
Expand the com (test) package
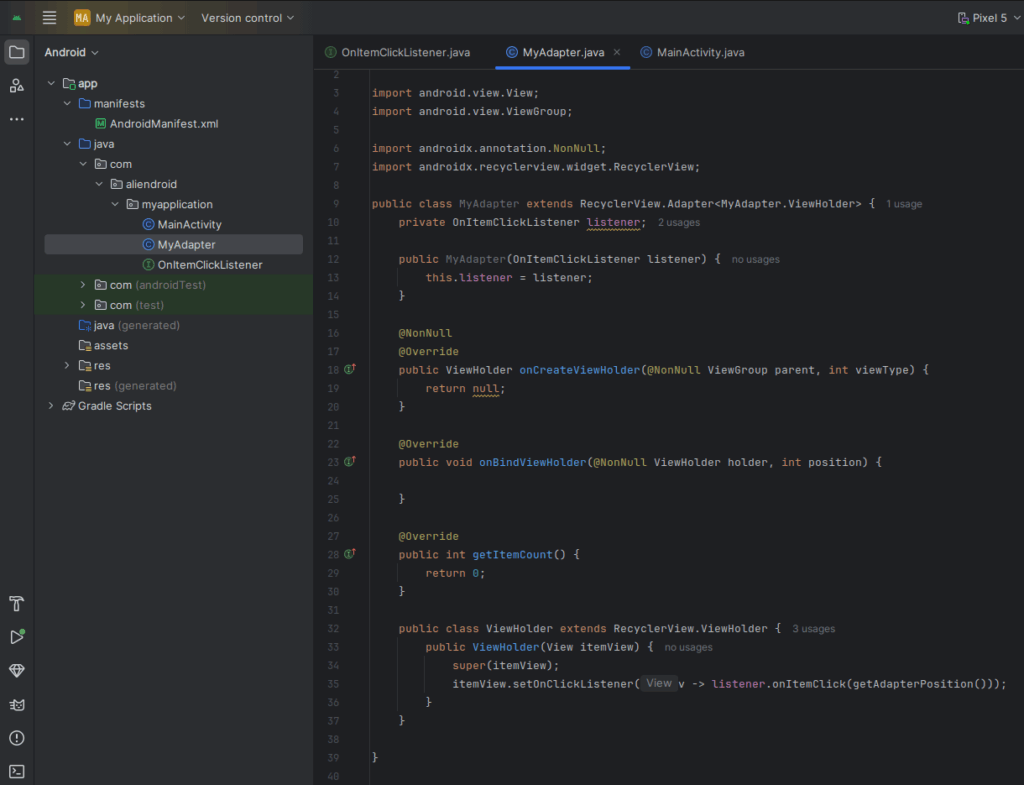point(83,305)
